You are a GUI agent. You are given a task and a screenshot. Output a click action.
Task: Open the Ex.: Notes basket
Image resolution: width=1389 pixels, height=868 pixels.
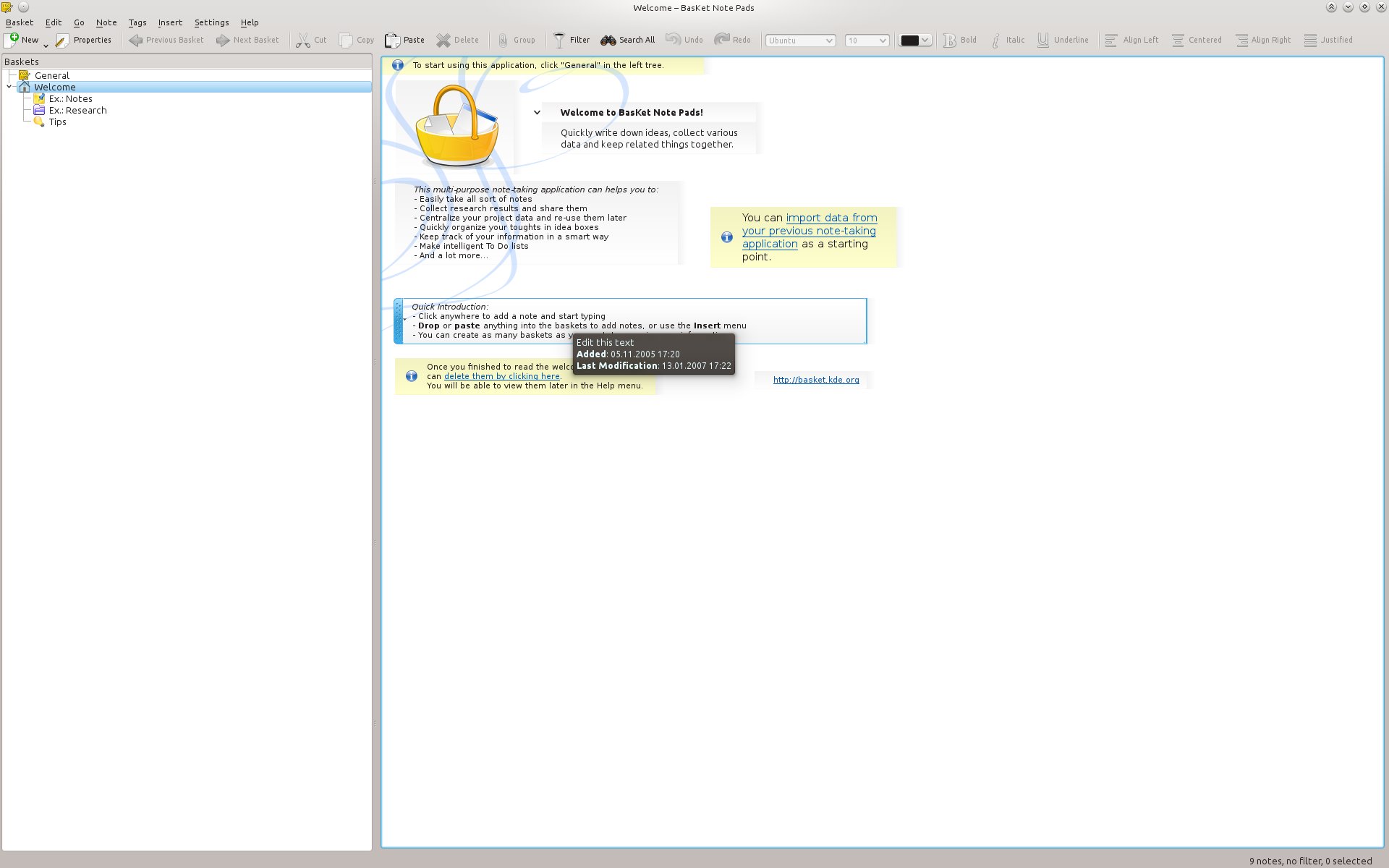point(70,98)
